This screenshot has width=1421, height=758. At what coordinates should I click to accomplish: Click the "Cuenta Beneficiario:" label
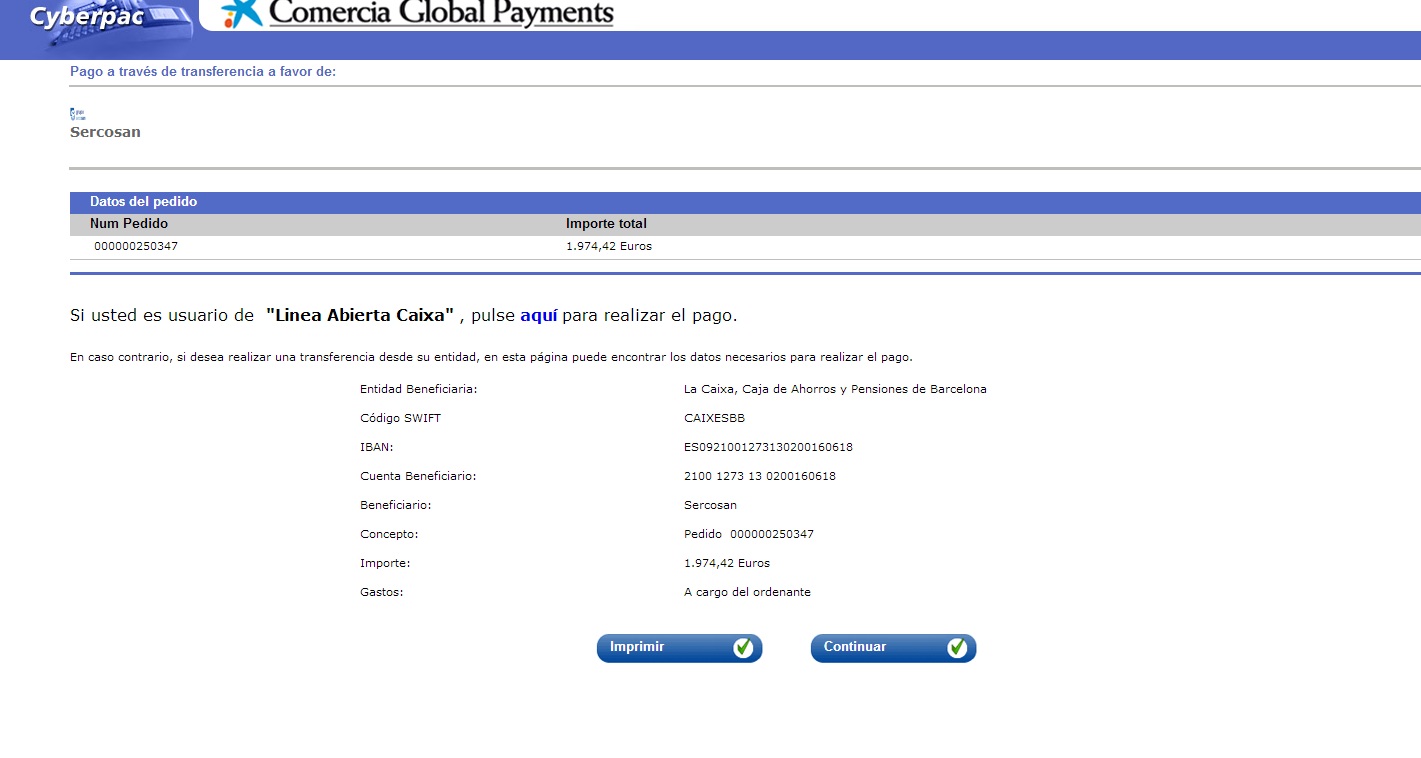418,476
